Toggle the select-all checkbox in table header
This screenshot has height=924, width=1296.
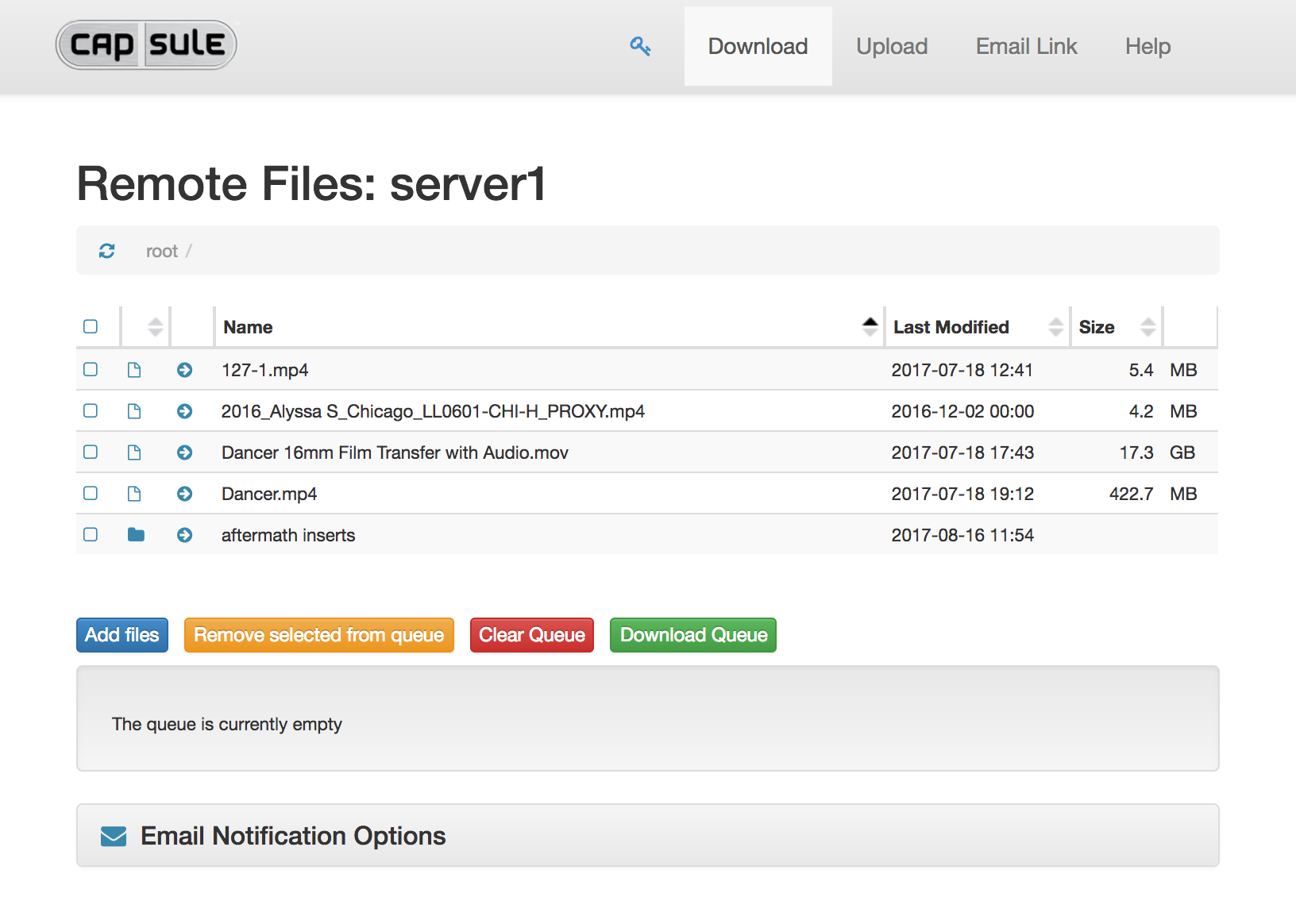click(91, 326)
